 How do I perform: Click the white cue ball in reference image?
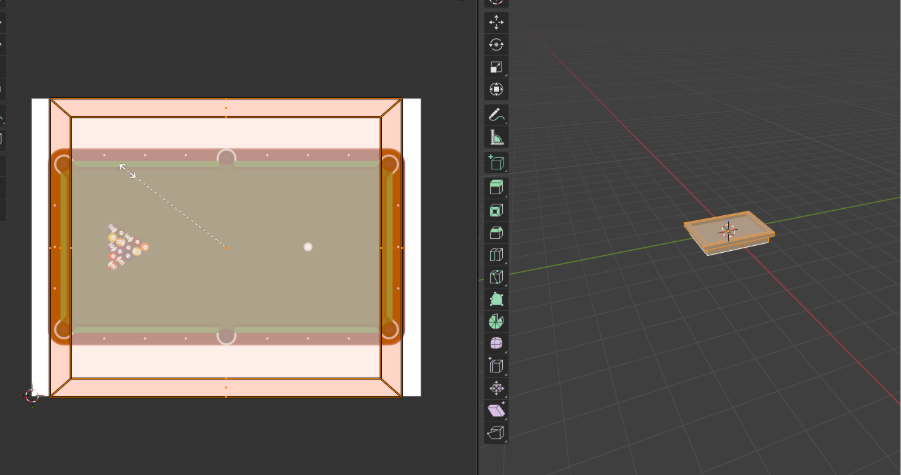pos(308,246)
